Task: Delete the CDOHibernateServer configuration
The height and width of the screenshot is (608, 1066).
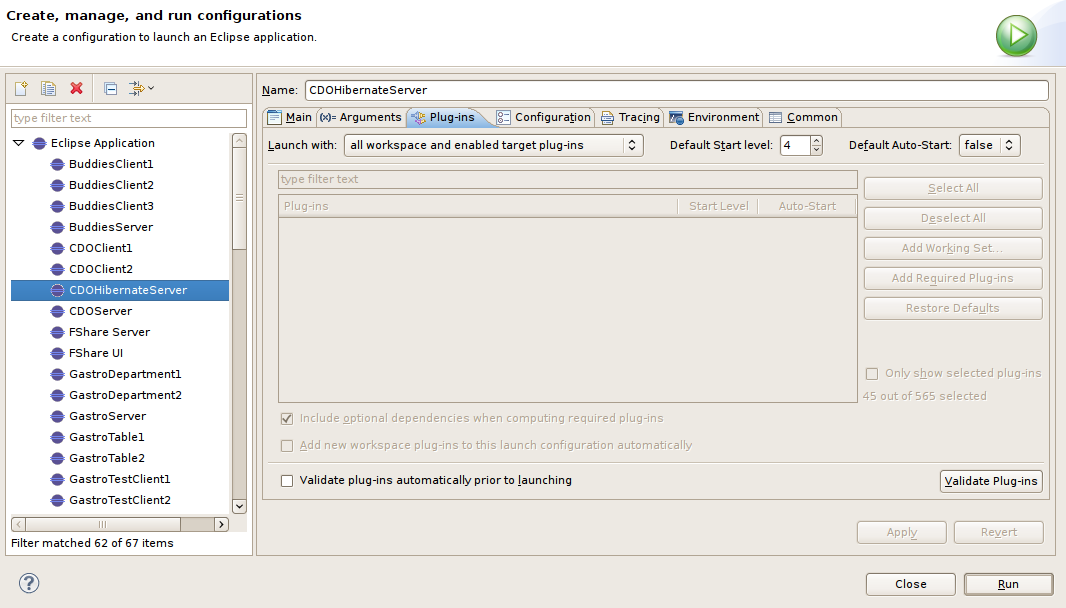Action: pos(77,88)
